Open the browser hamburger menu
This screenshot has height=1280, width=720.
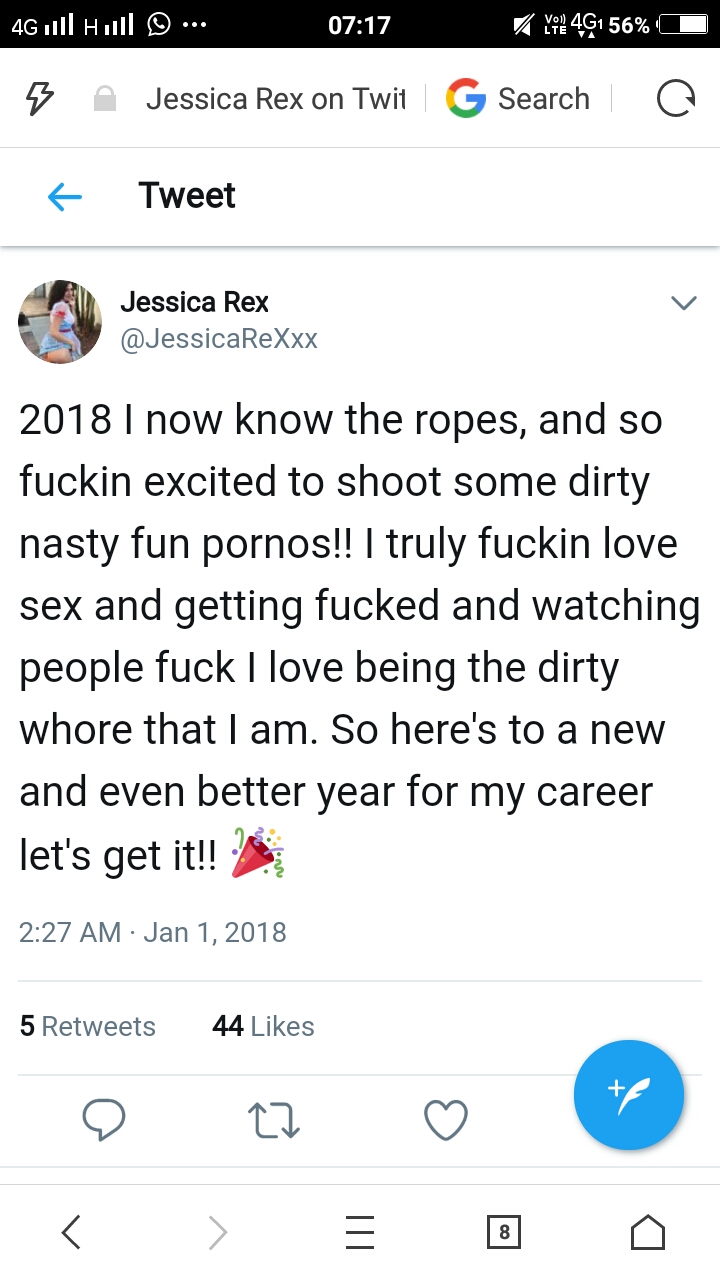coord(360,1232)
